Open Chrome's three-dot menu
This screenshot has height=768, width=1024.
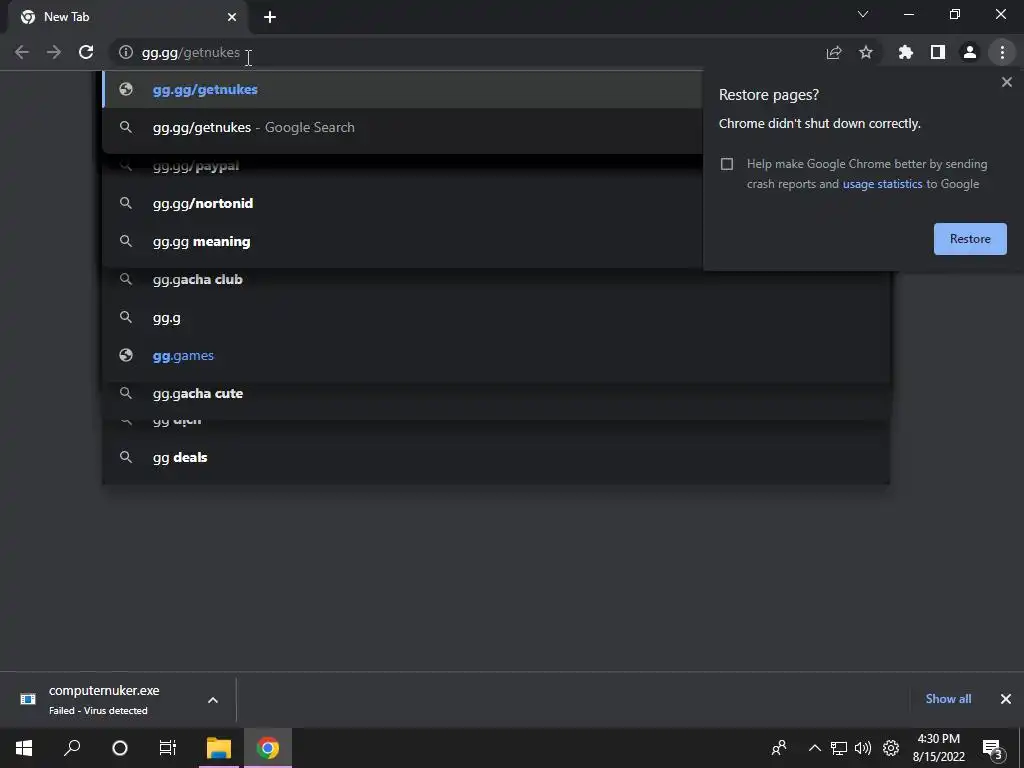(x=1002, y=52)
